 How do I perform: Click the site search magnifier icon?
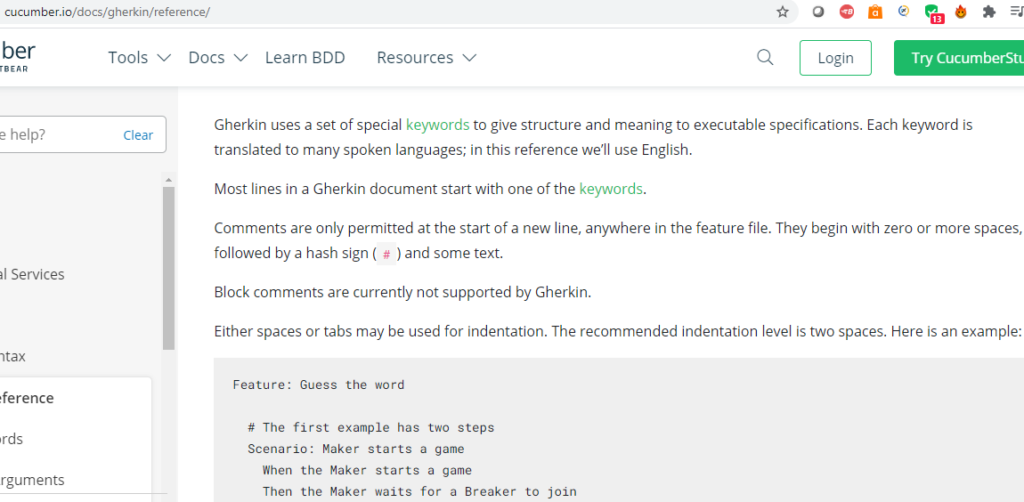point(765,57)
